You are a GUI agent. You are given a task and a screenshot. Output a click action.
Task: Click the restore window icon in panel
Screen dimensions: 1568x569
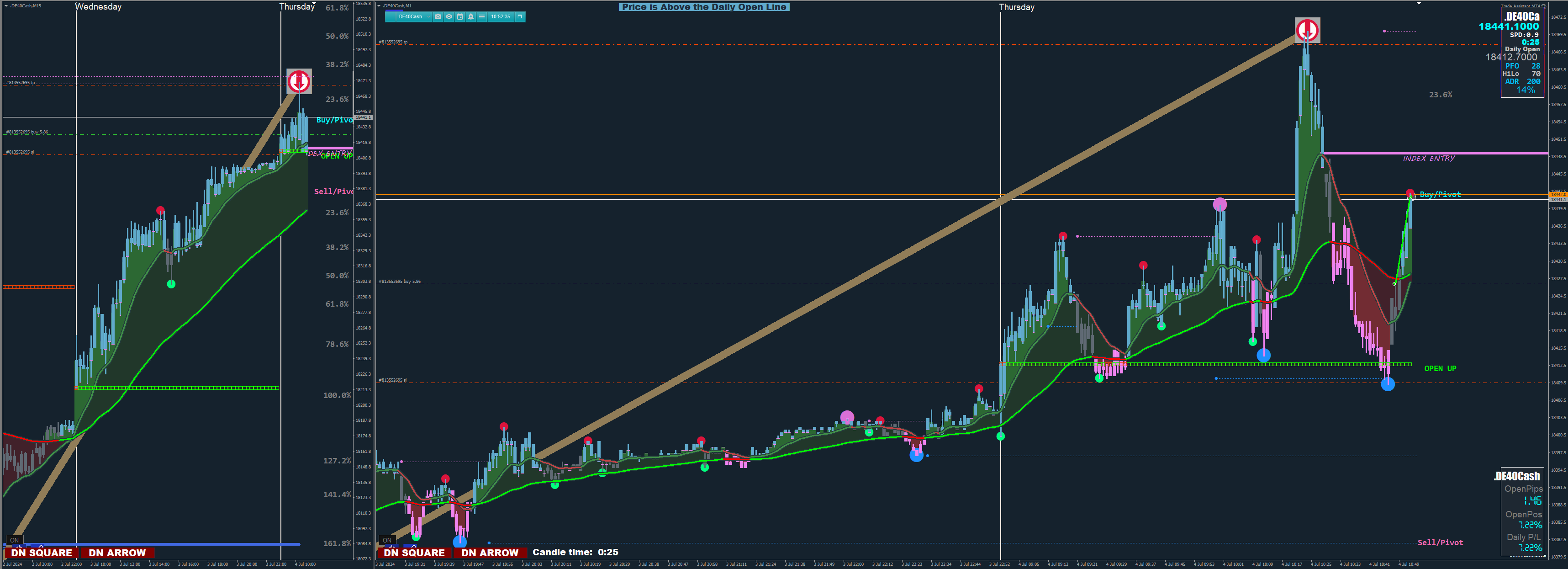pos(520,16)
